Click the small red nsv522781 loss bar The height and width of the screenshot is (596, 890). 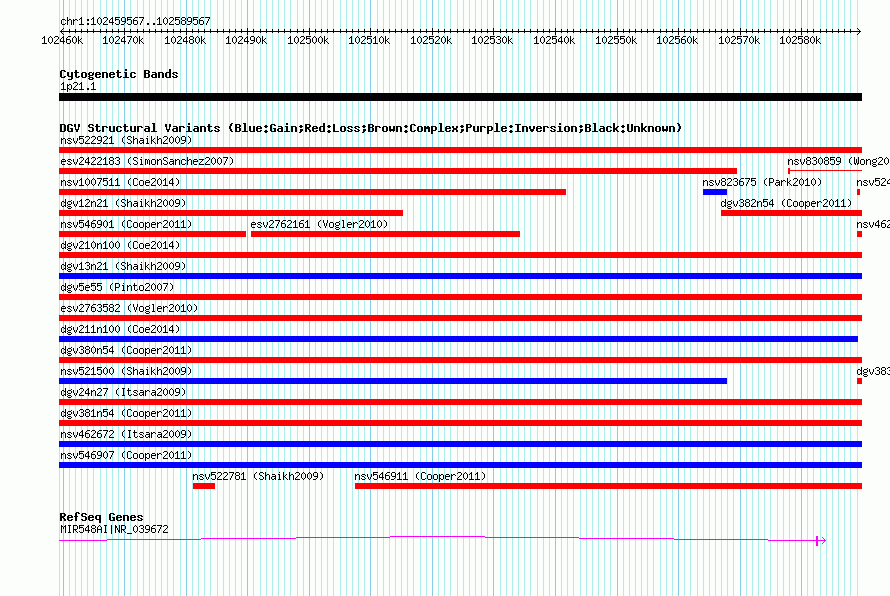[204, 486]
